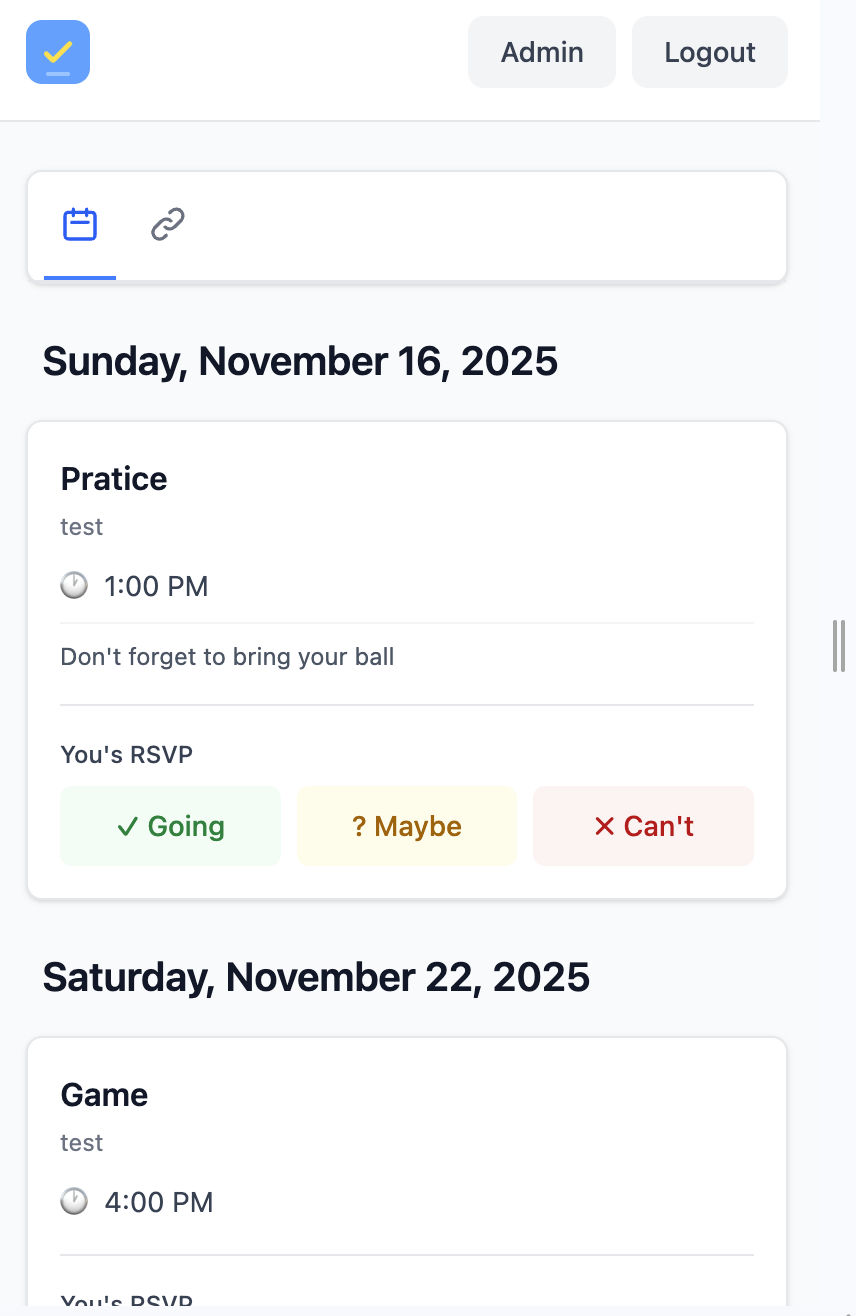The width and height of the screenshot is (856, 1316).
Task: Click the blue checkmark app logo
Action: 57,51
